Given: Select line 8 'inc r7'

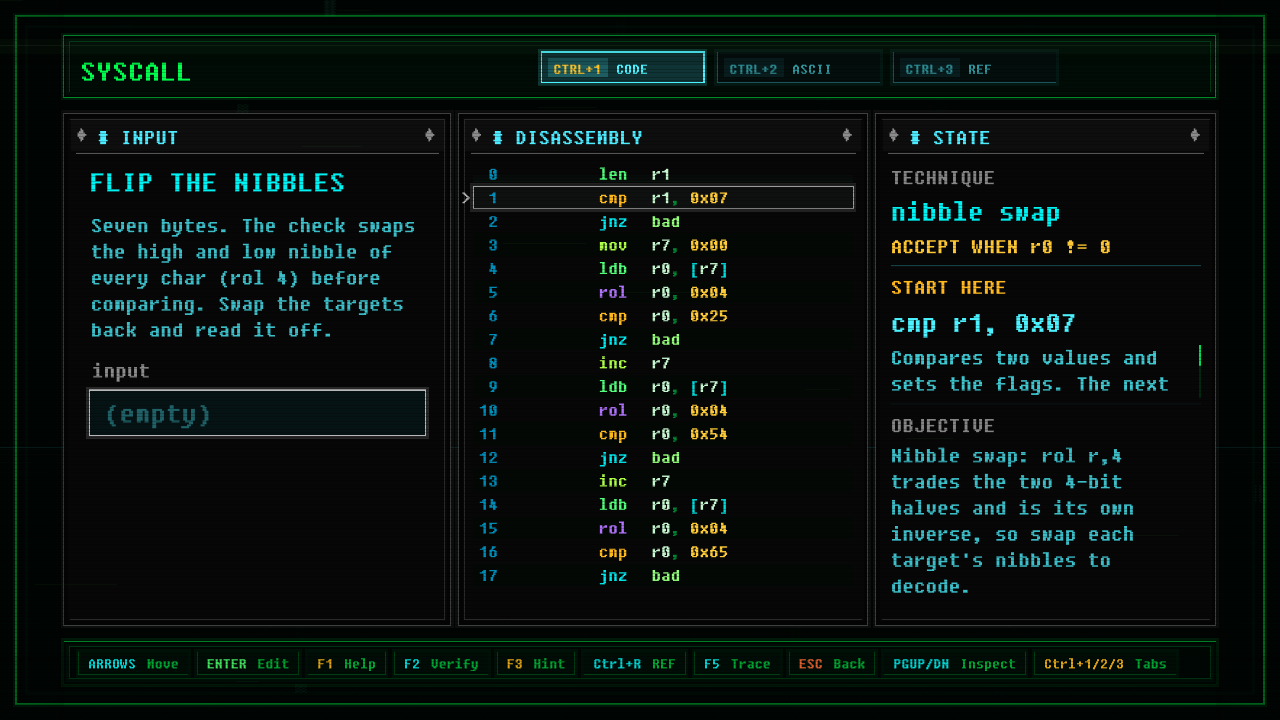Looking at the screenshot, I should pyautogui.click(x=663, y=363).
